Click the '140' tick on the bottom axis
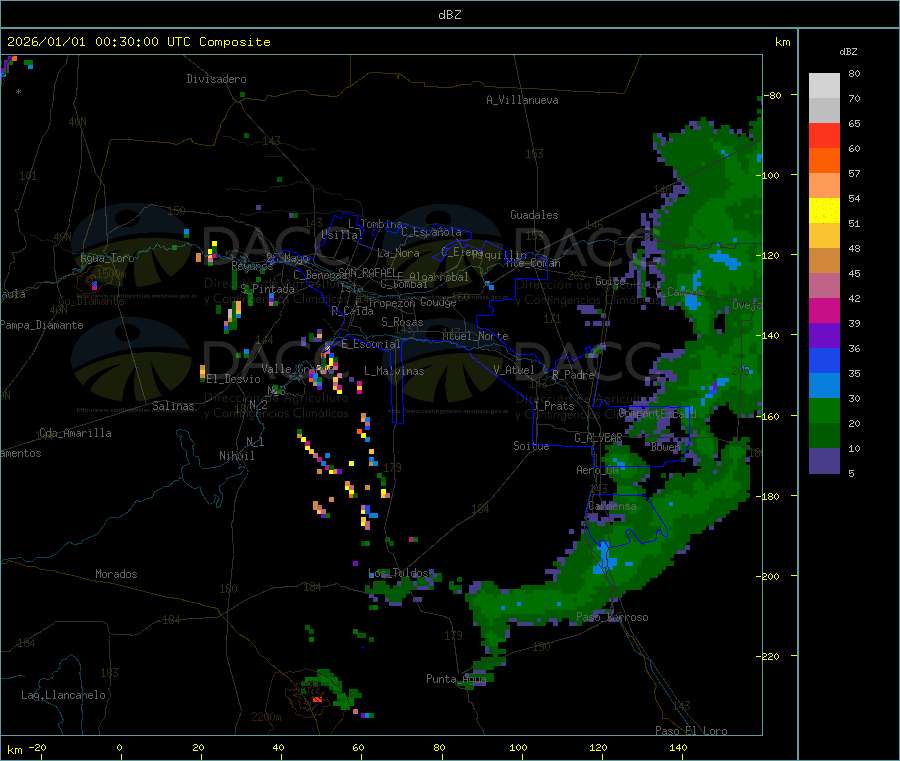This screenshot has height=761, width=900. point(678,748)
